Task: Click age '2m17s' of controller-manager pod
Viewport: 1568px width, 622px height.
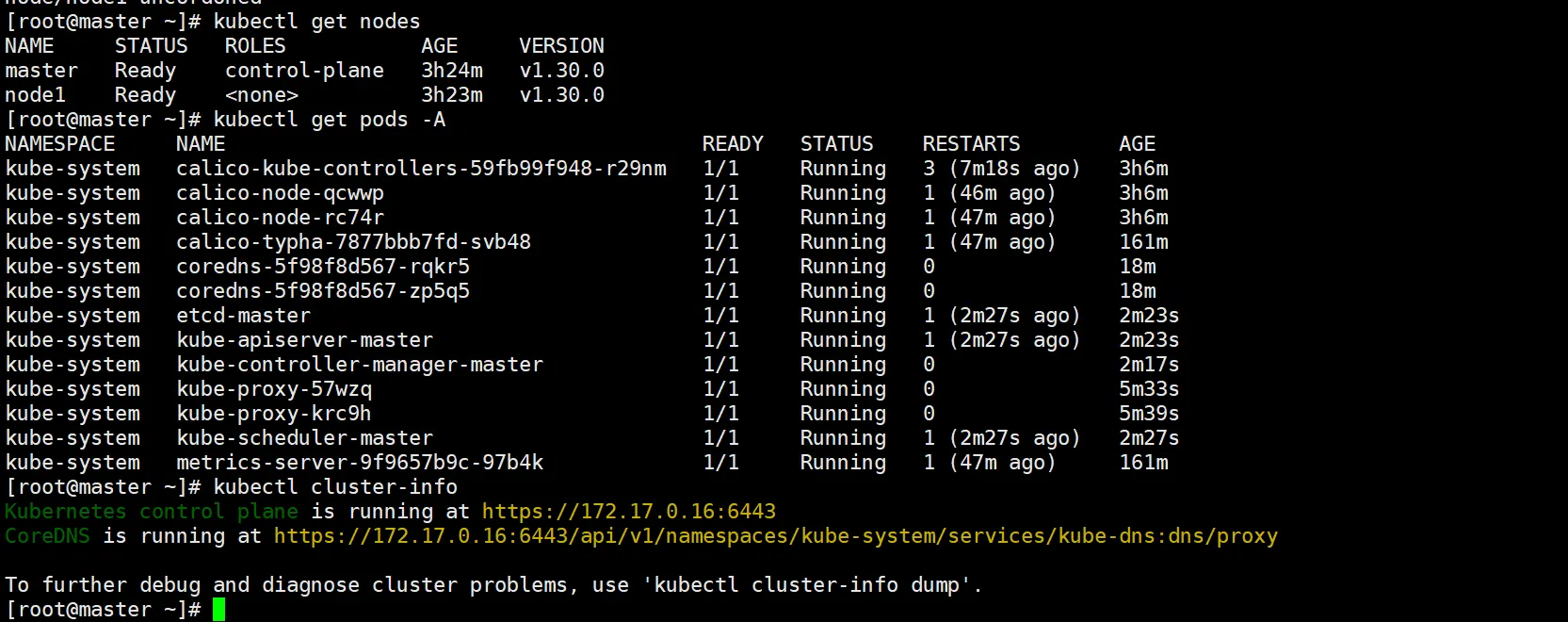Action: tap(1149, 365)
